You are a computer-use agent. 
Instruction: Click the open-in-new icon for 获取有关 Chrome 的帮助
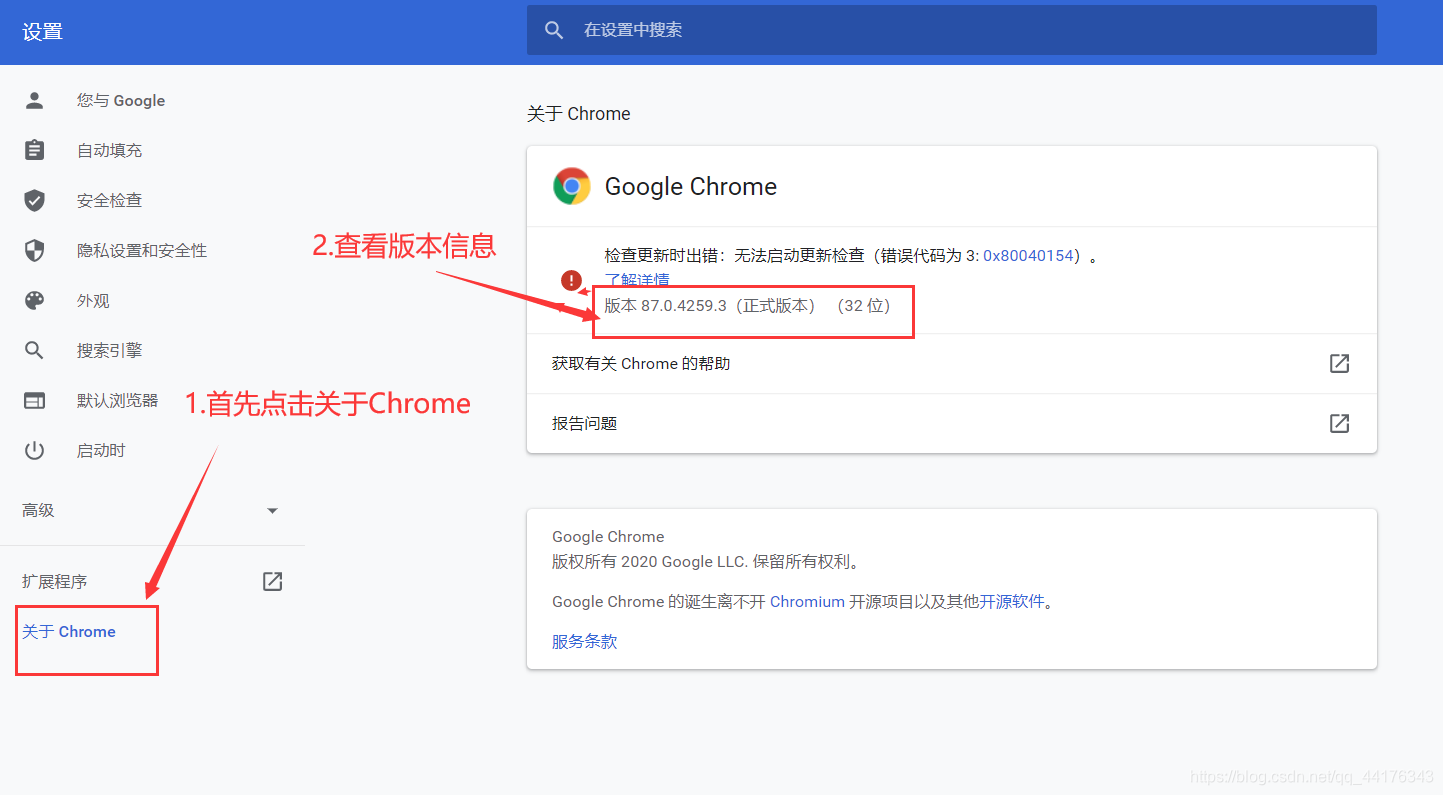coord(1339,363)
